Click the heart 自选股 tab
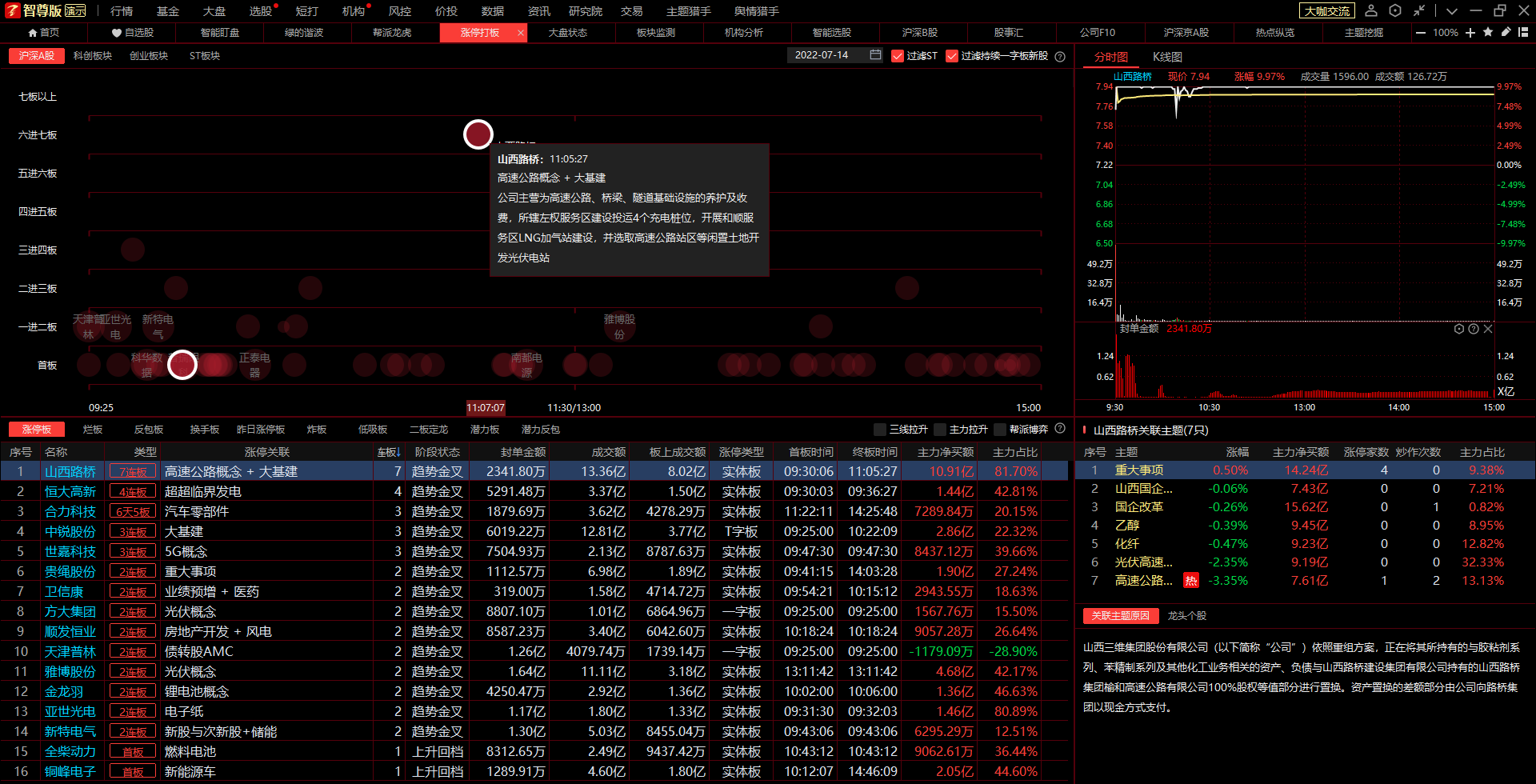 point(132,33)
